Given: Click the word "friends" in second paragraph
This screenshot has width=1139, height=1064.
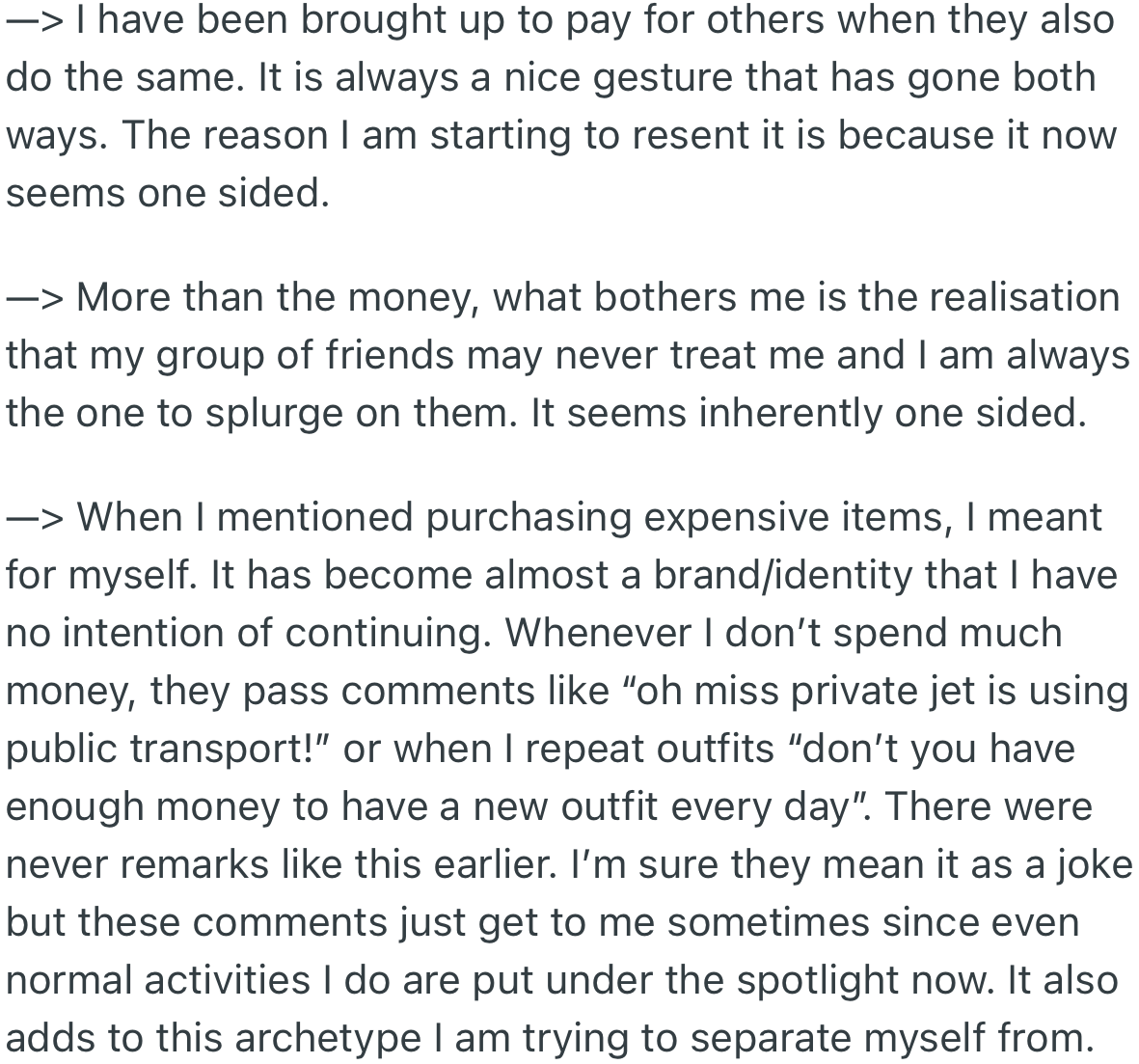Looking at the screenshot, I should tap(389, 356).
